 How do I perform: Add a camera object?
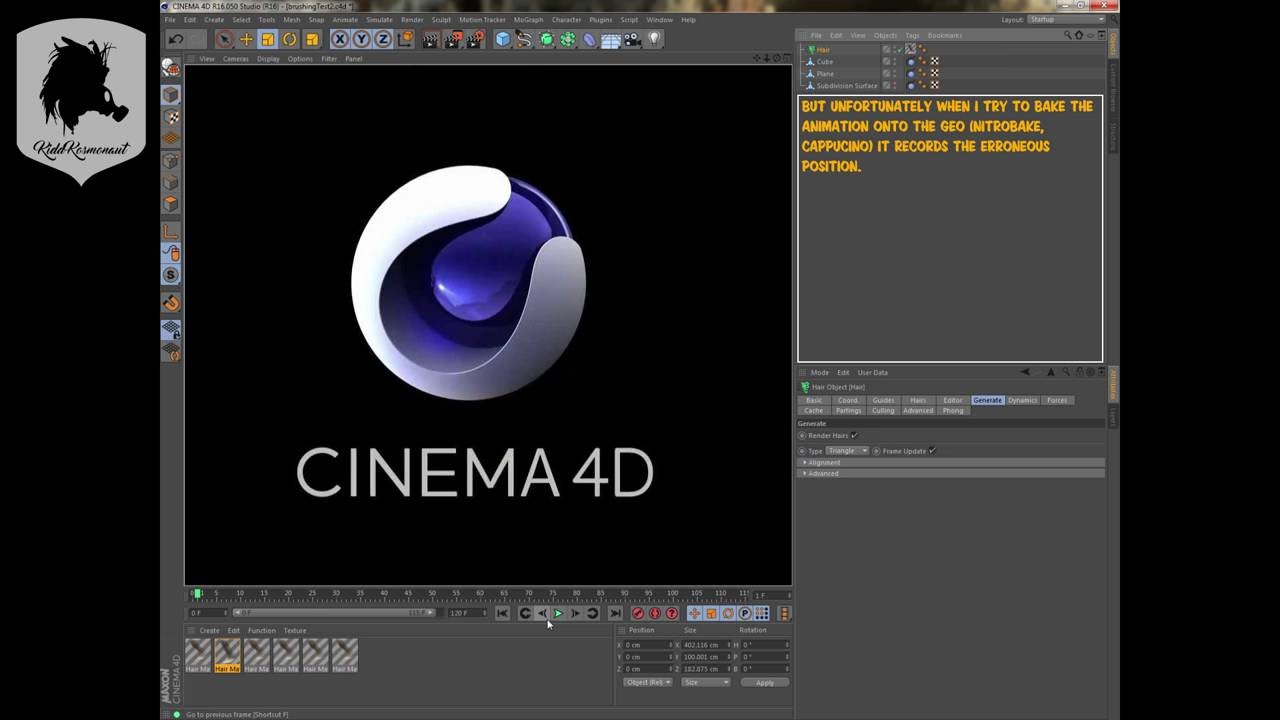(633, 39)
